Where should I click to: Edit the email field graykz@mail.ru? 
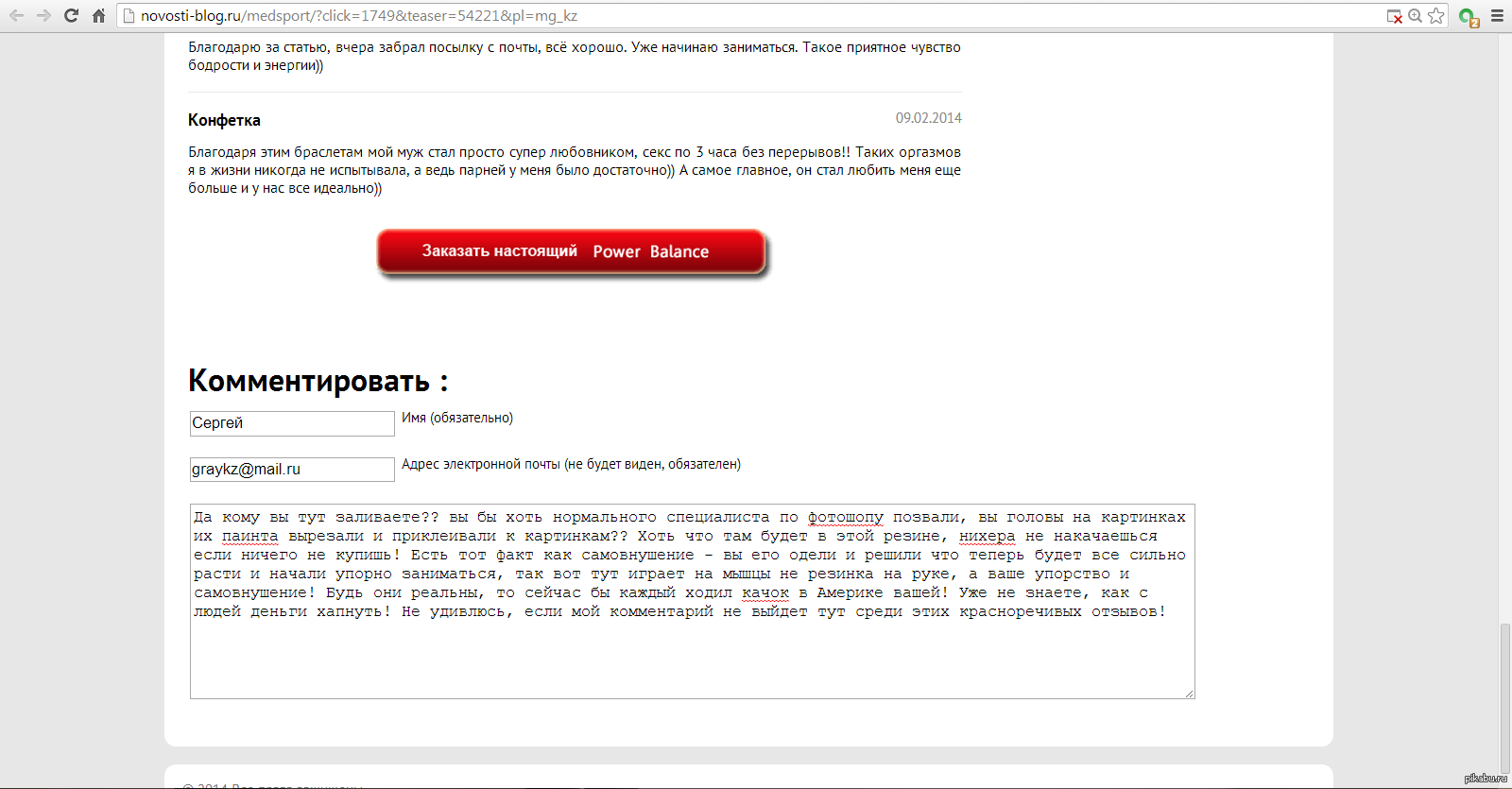point(292,470)
